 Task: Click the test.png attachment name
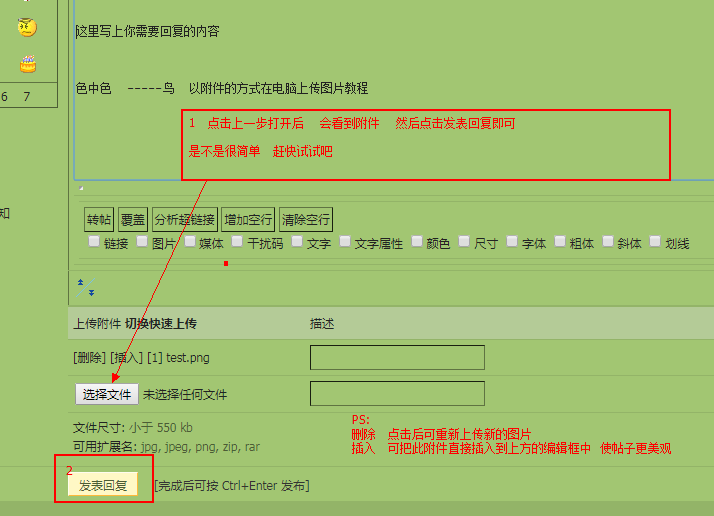[x=188, y=358]
